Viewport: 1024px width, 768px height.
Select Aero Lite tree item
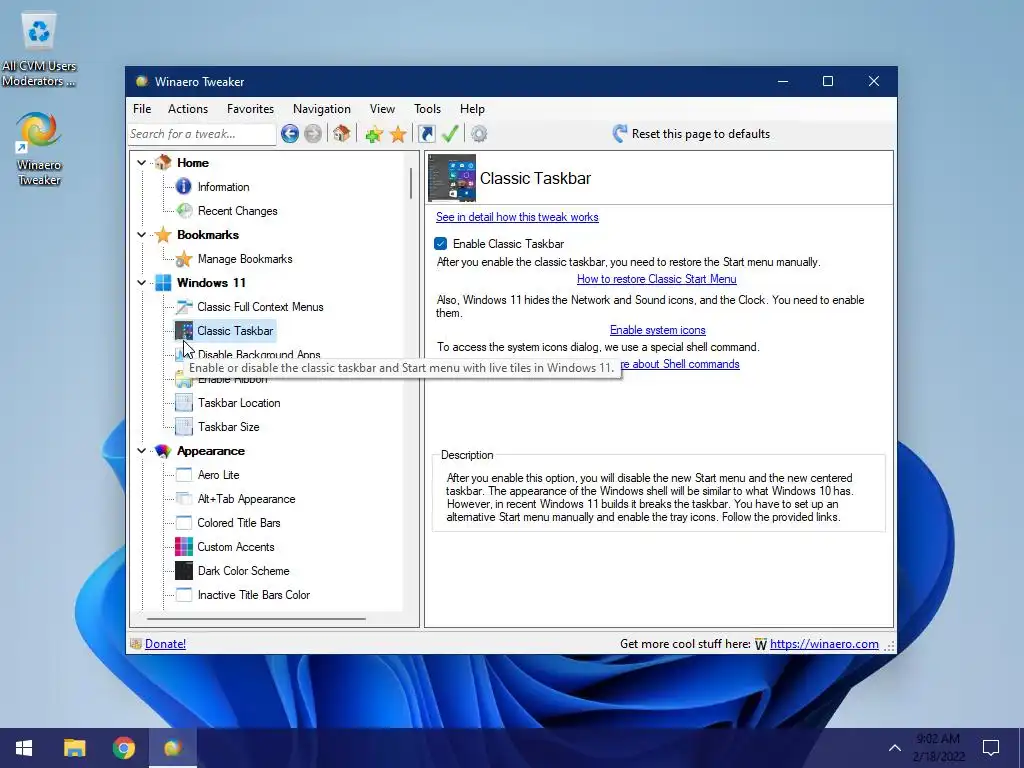point(218,475)
